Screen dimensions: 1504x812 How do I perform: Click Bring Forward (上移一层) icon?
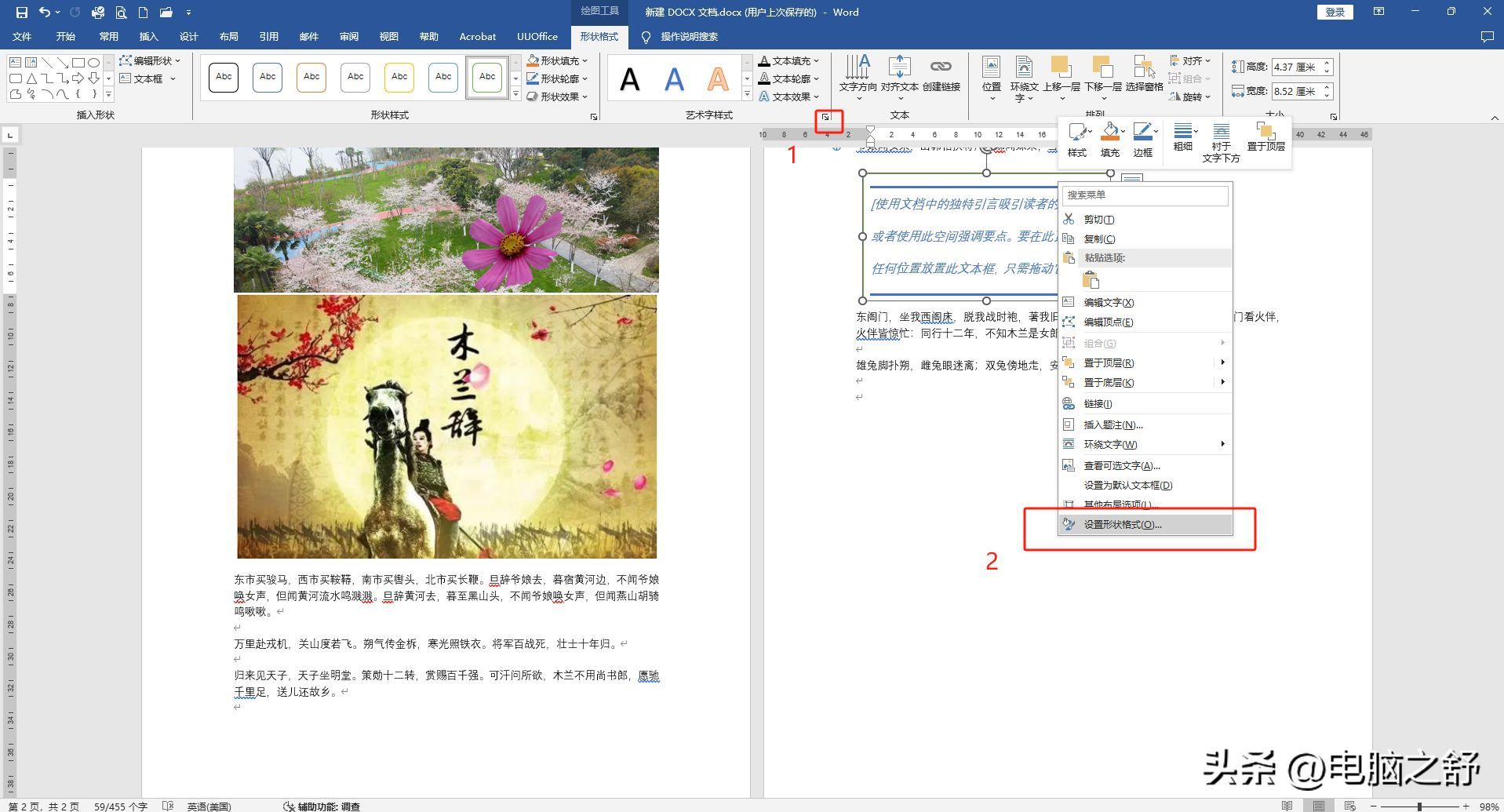click(x=1062, y=75)
